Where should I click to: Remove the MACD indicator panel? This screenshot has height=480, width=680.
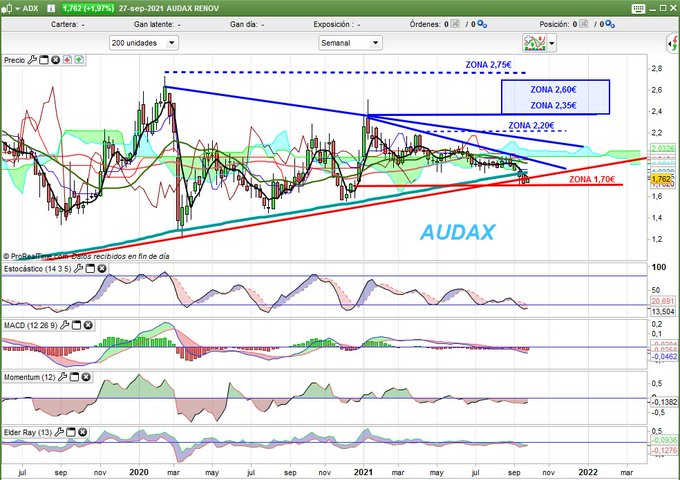tap(88, 325)
